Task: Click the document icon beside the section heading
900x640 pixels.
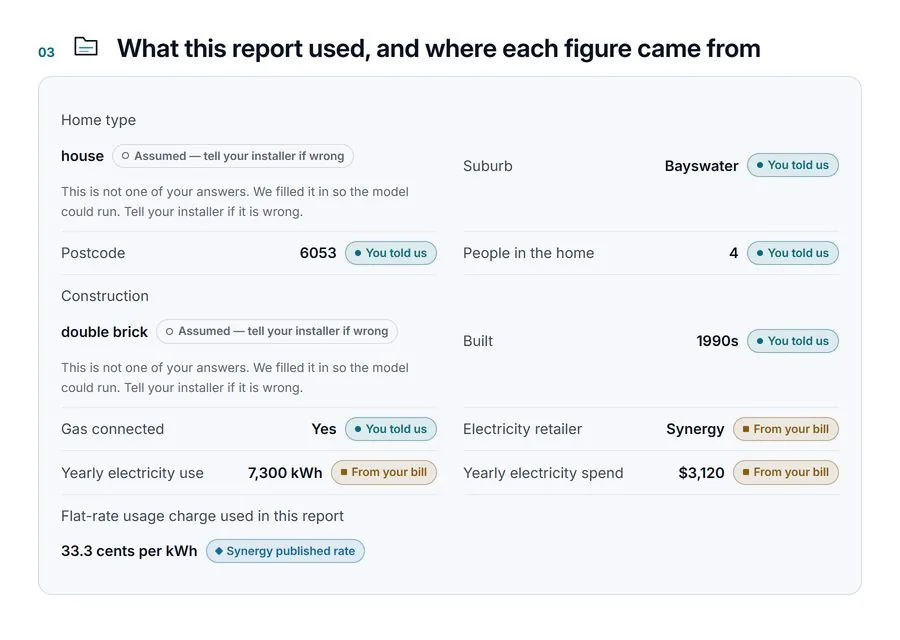Action: tap(86, 46)
